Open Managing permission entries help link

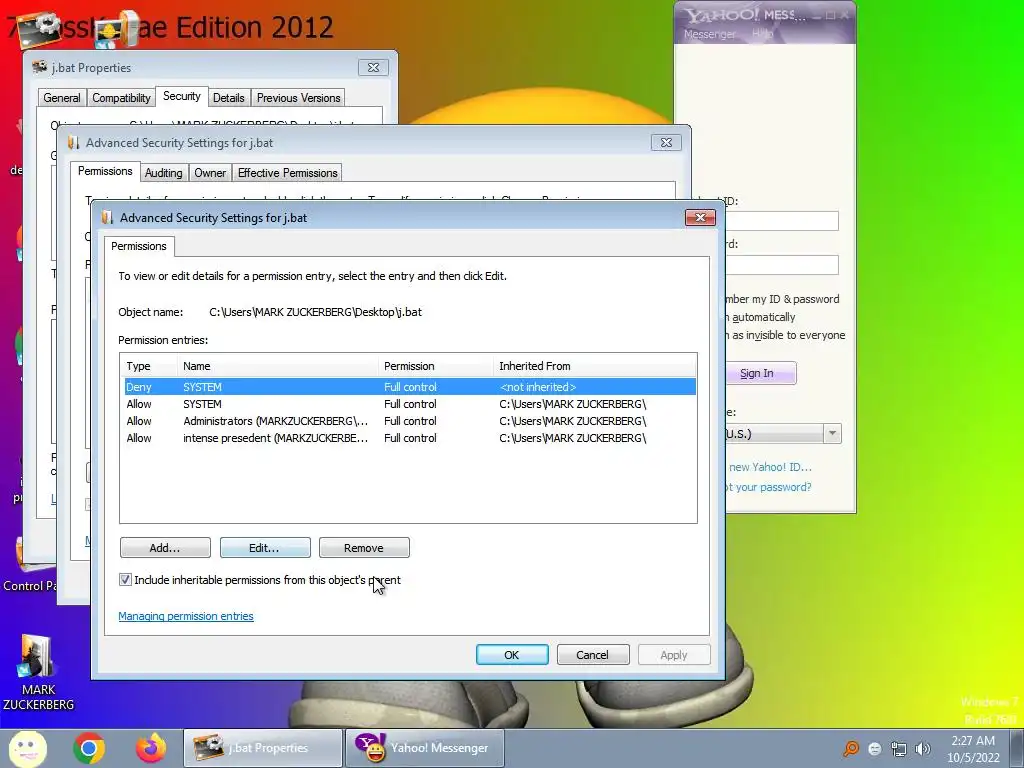[185, 616]
